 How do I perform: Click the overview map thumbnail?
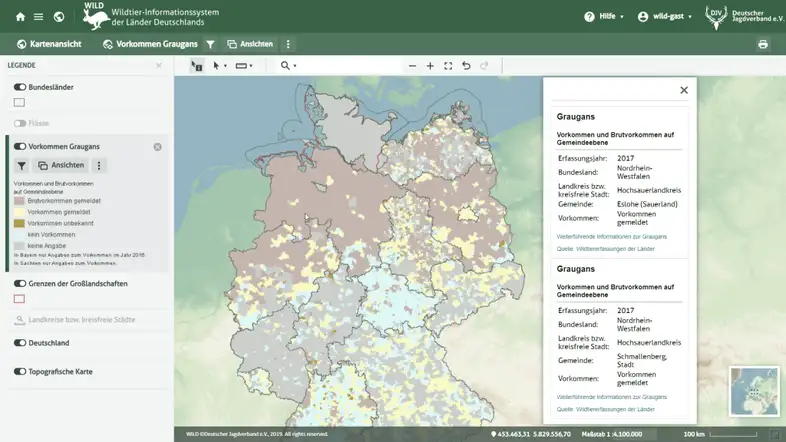pyautogui.click(x=754, y=391)
